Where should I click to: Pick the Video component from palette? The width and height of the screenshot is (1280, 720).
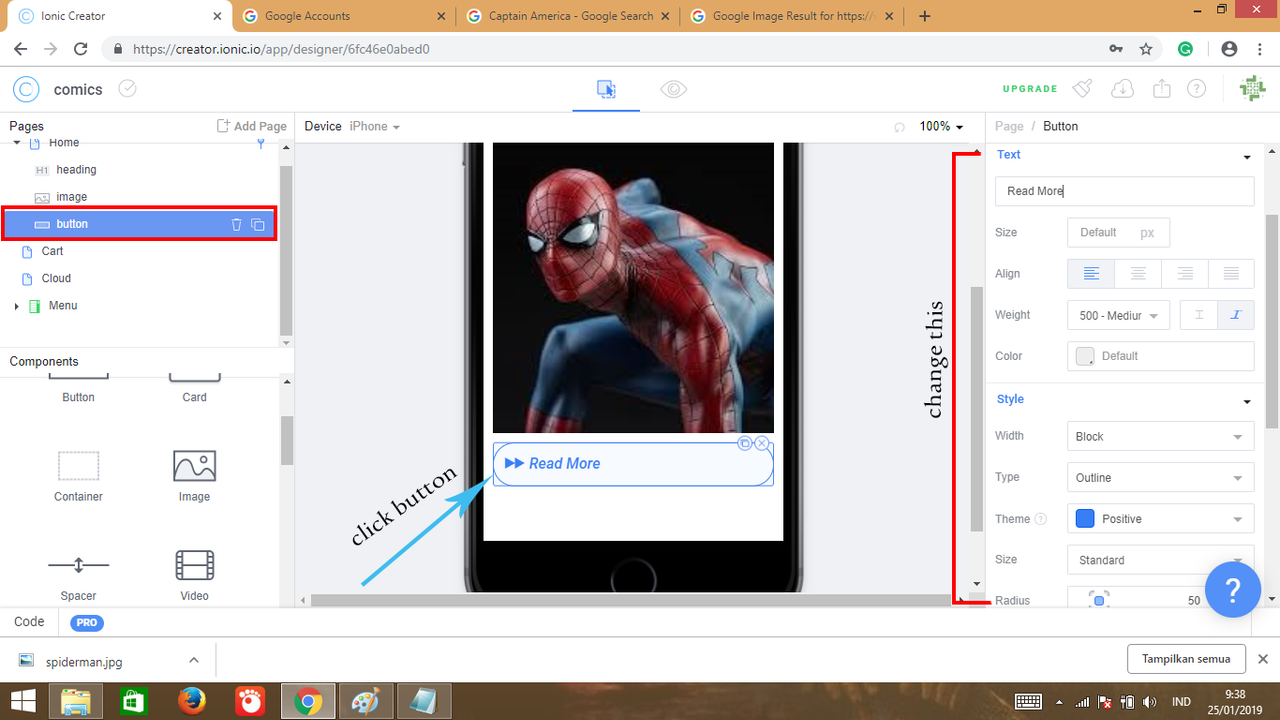[x=194, y=576]
